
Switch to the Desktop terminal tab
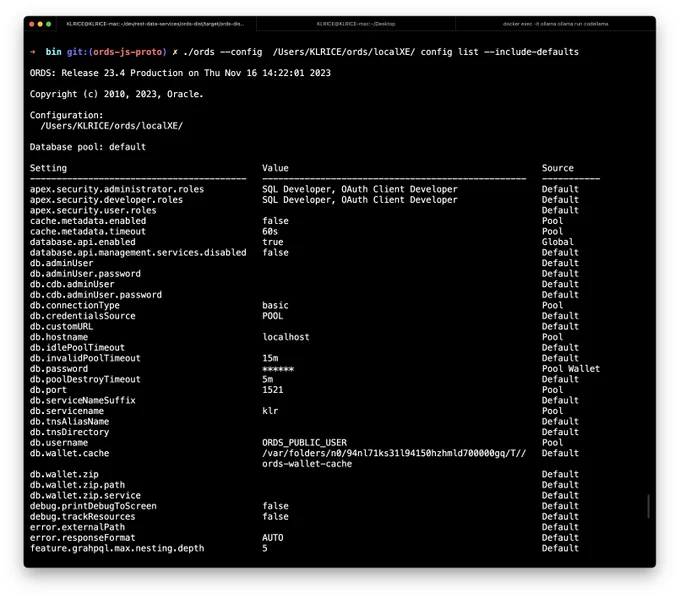pyautogui.click(x=356, y=24)
